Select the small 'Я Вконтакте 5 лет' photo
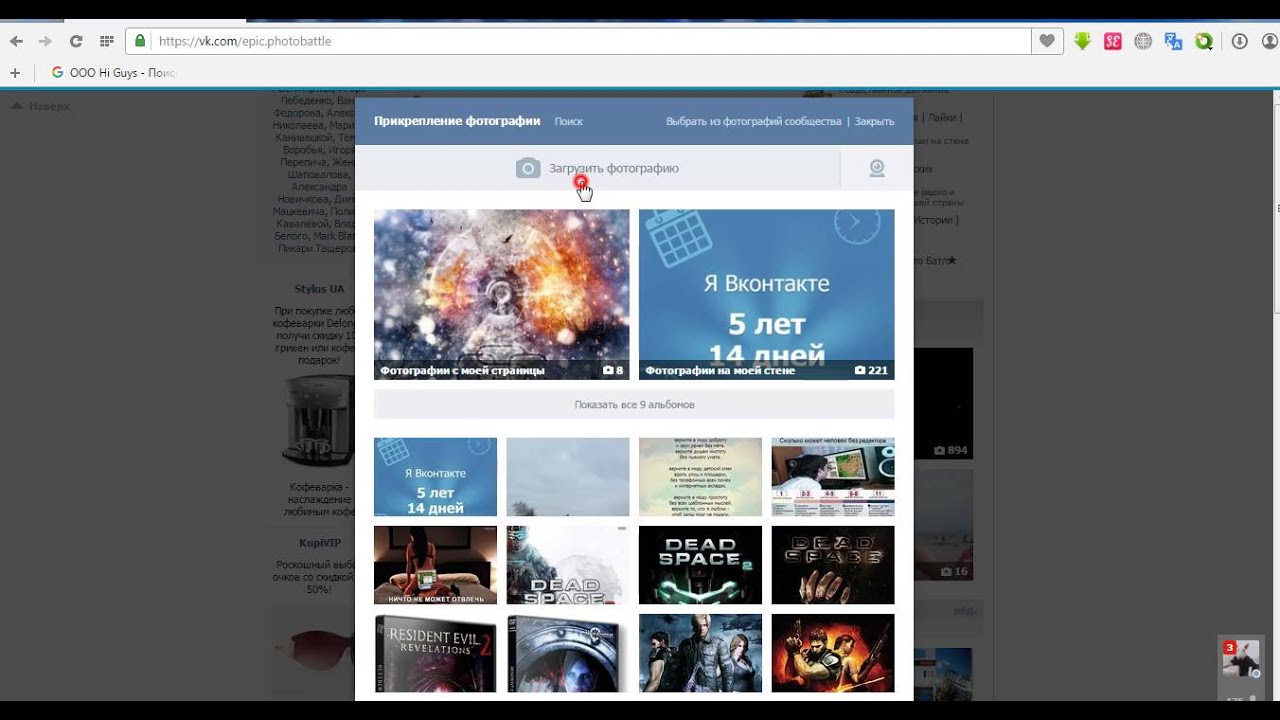The image size is (1280, 720). 435,476
